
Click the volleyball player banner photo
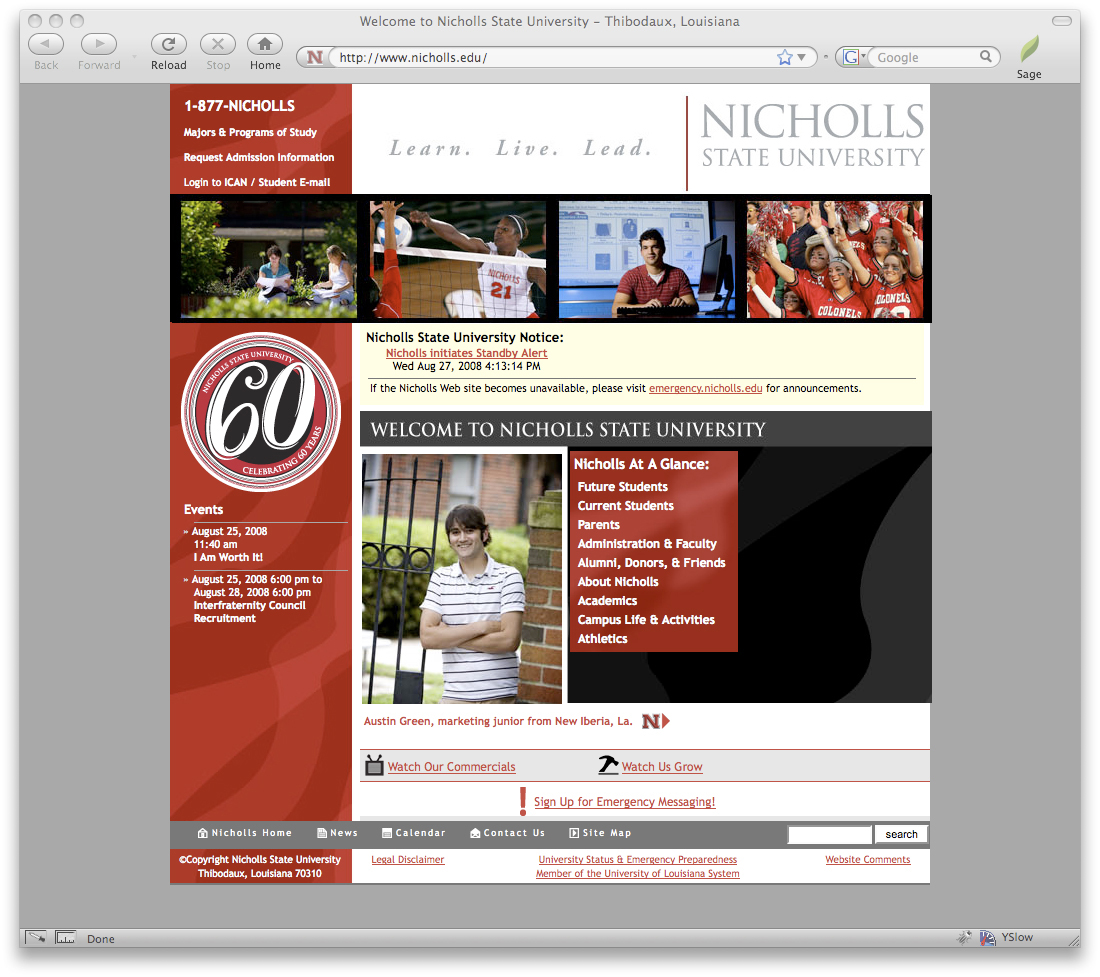[458, 259]
